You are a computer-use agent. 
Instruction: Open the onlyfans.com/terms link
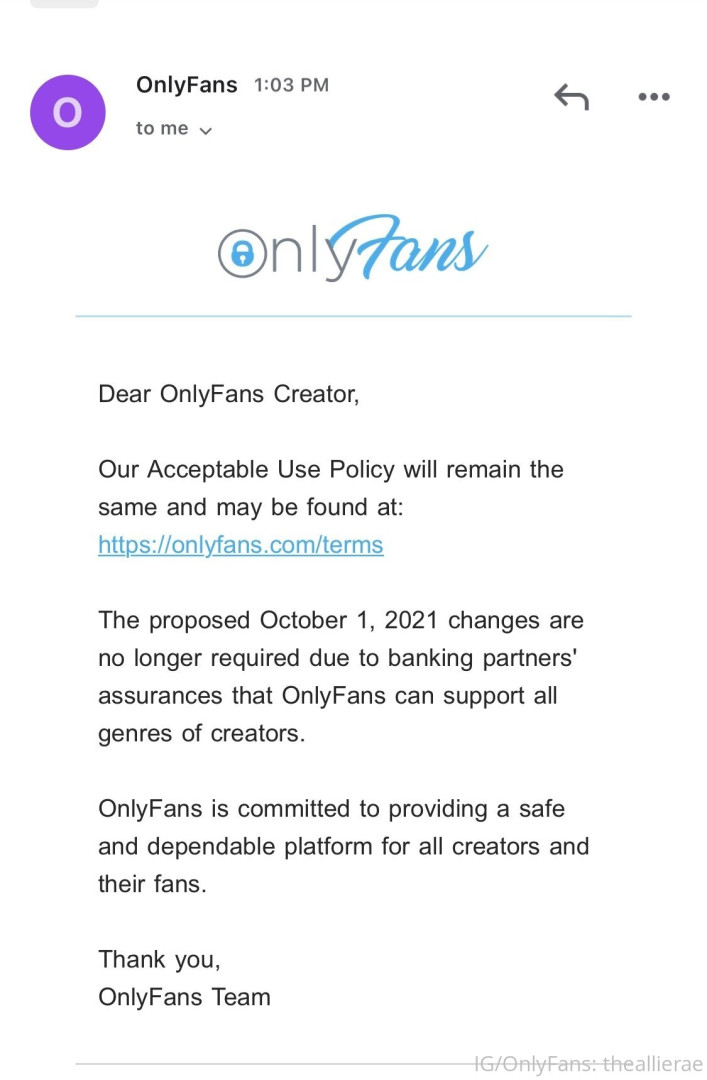click(x=240, y=545)
